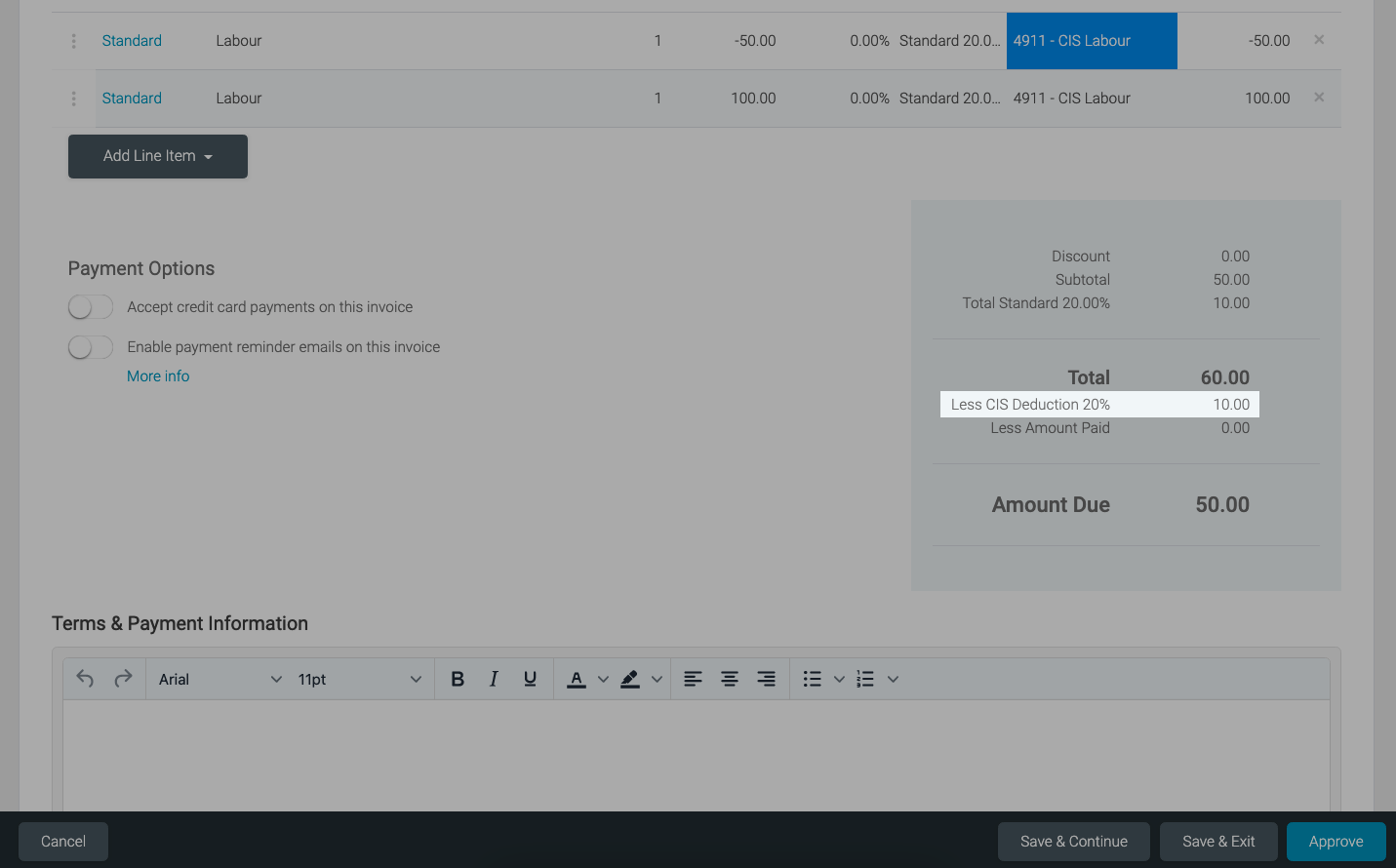Image resolution: width=1396 pixels, height=868 pixels.
Task: Expand highlight color options arrow
Action: (657, 679)
